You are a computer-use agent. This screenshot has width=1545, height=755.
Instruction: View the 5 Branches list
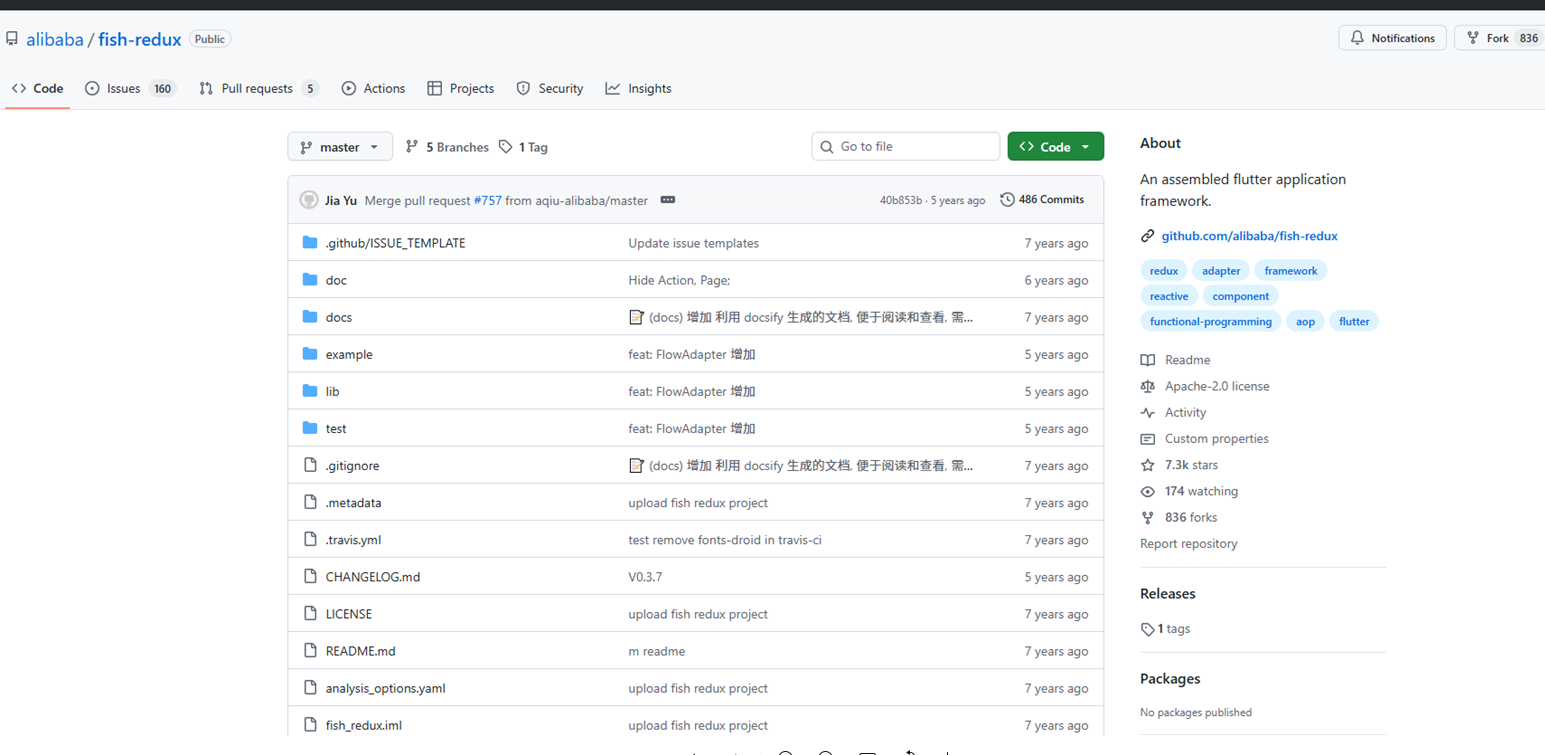[447, 147]
